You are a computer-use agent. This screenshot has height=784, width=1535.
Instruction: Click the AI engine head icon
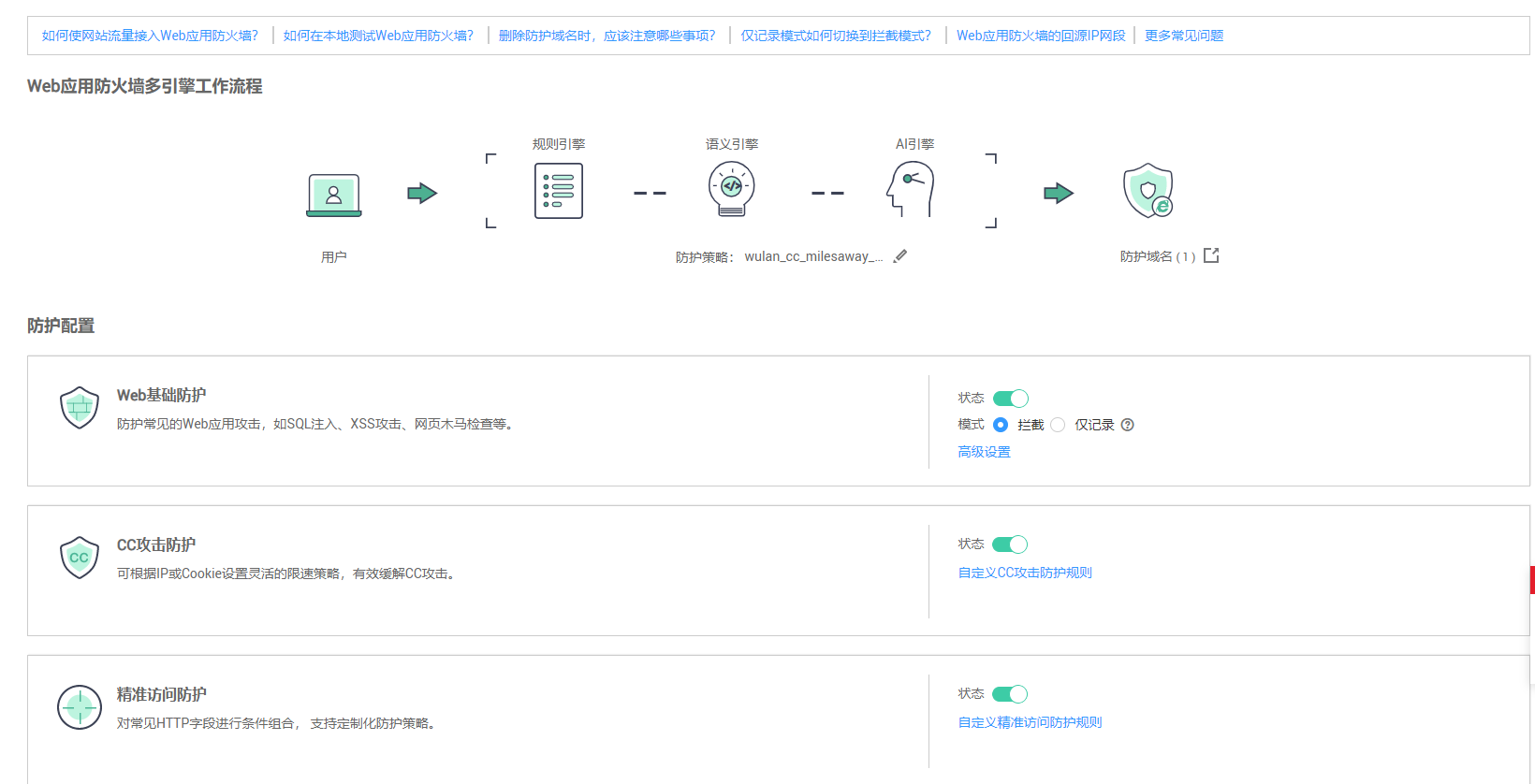click(x=911, y=190)
